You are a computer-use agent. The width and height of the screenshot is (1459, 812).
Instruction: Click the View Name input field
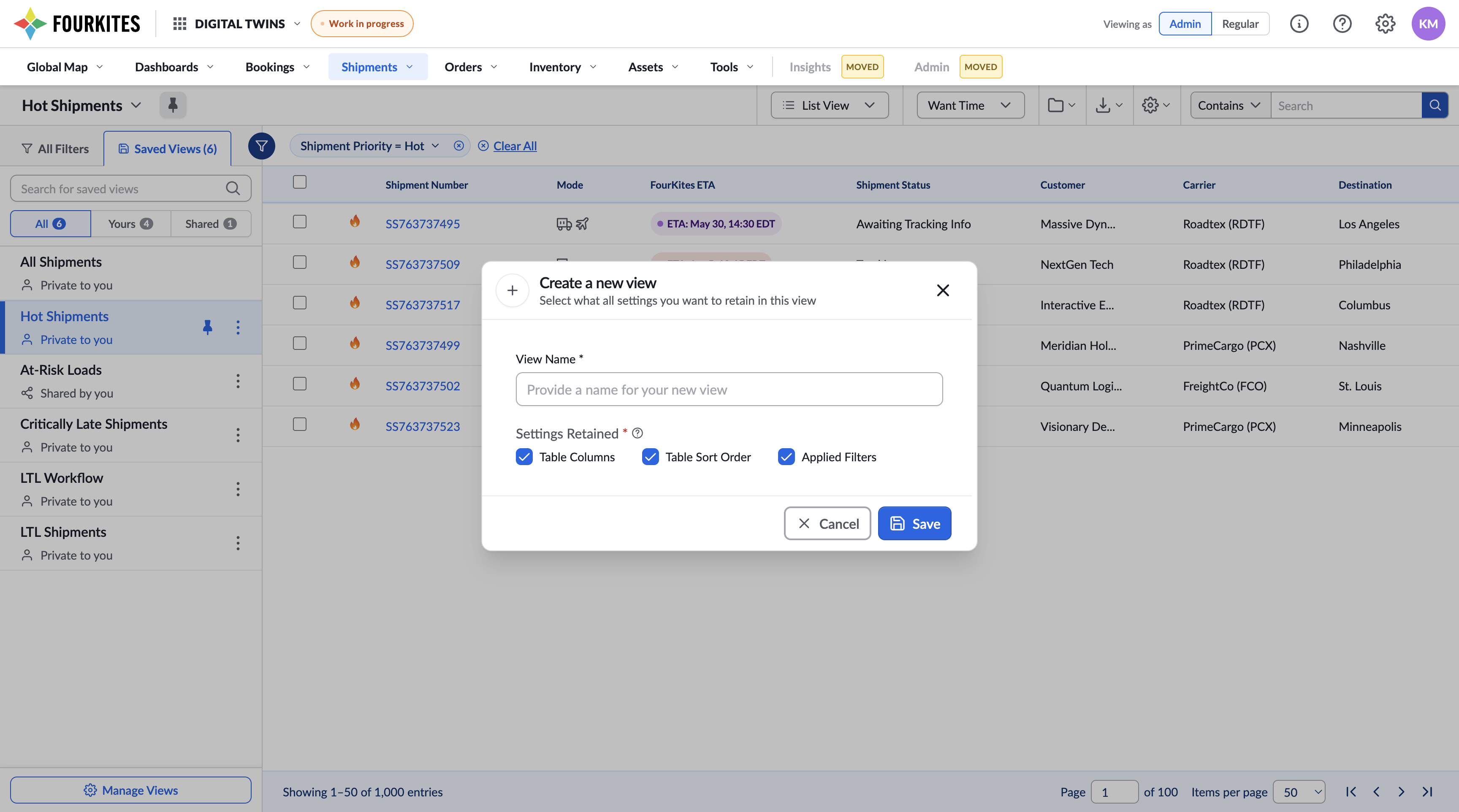tap(729, 389)
